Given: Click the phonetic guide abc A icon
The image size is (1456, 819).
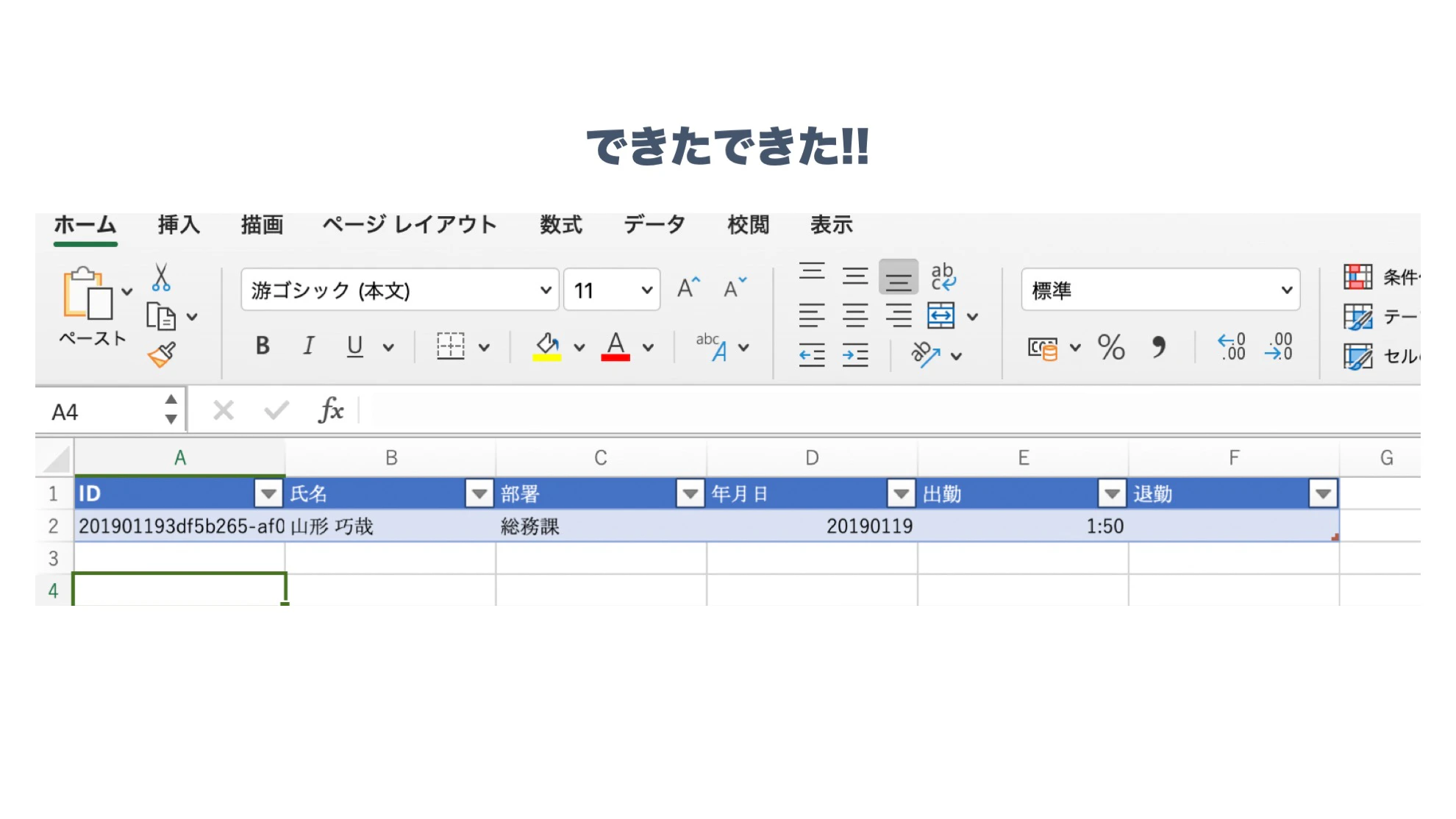Looking at the screenshot, I should click(x=712, y=347).
